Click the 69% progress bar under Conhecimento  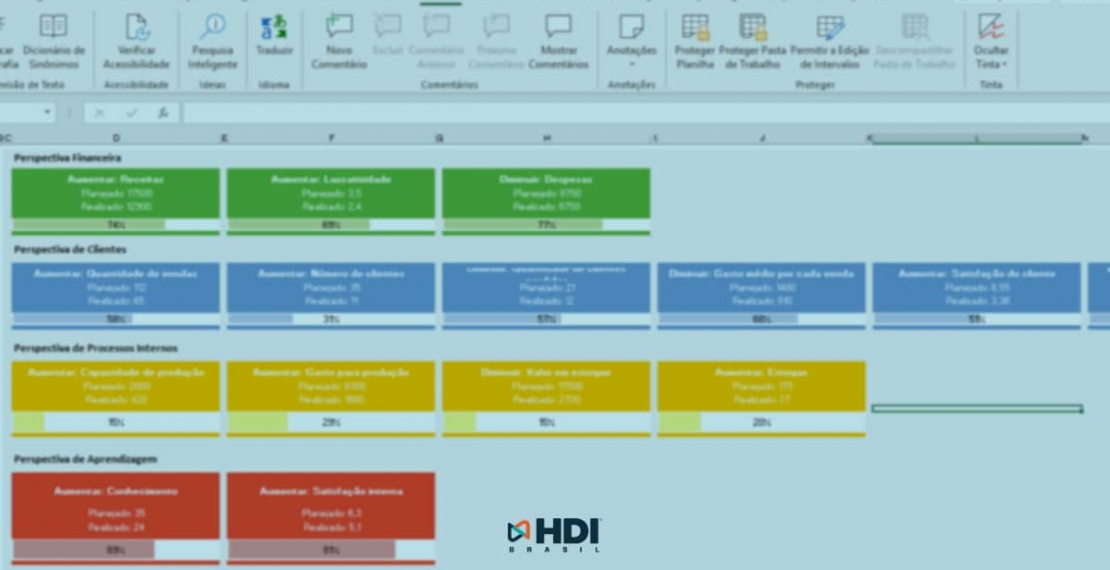[115, 549]
